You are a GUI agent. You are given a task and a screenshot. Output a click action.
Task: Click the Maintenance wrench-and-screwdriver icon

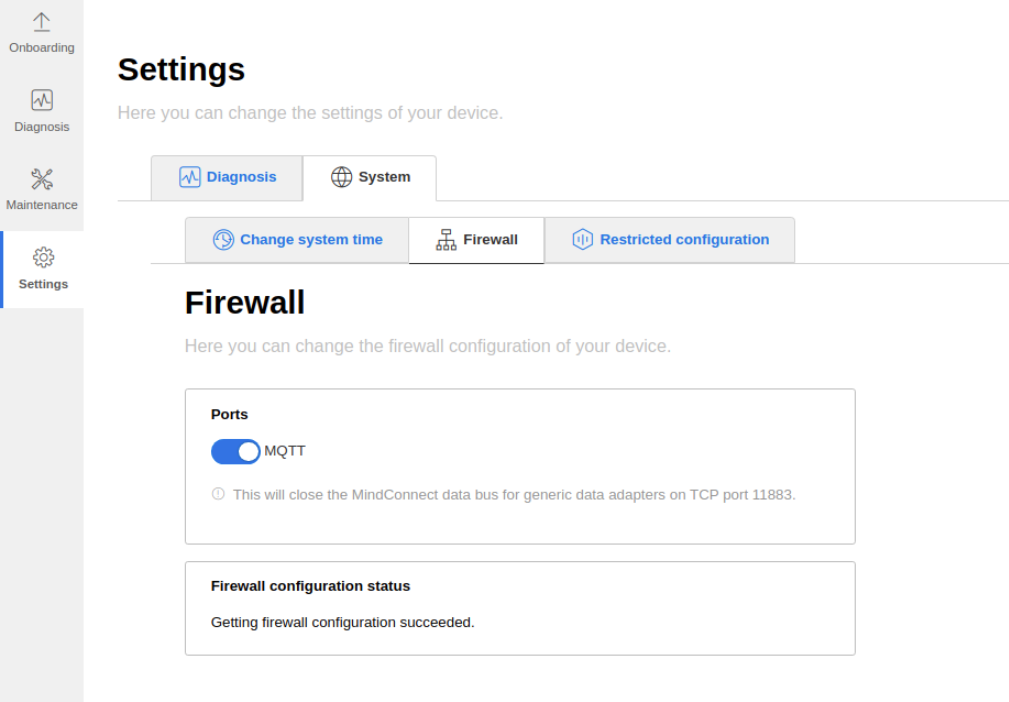coord(42,179)
